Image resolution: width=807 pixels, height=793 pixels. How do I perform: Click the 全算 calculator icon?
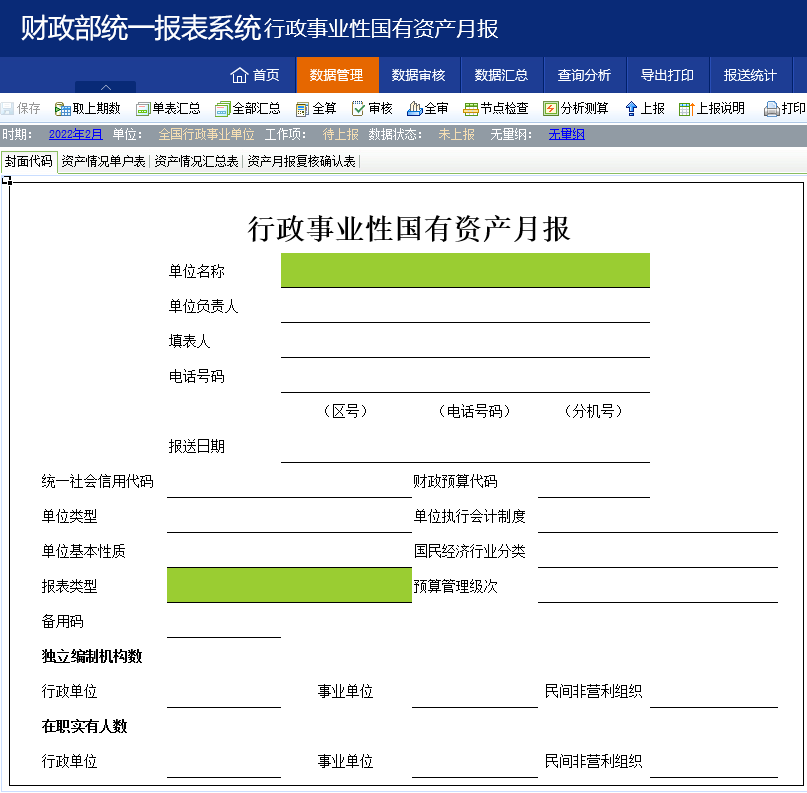coord(302,109)
